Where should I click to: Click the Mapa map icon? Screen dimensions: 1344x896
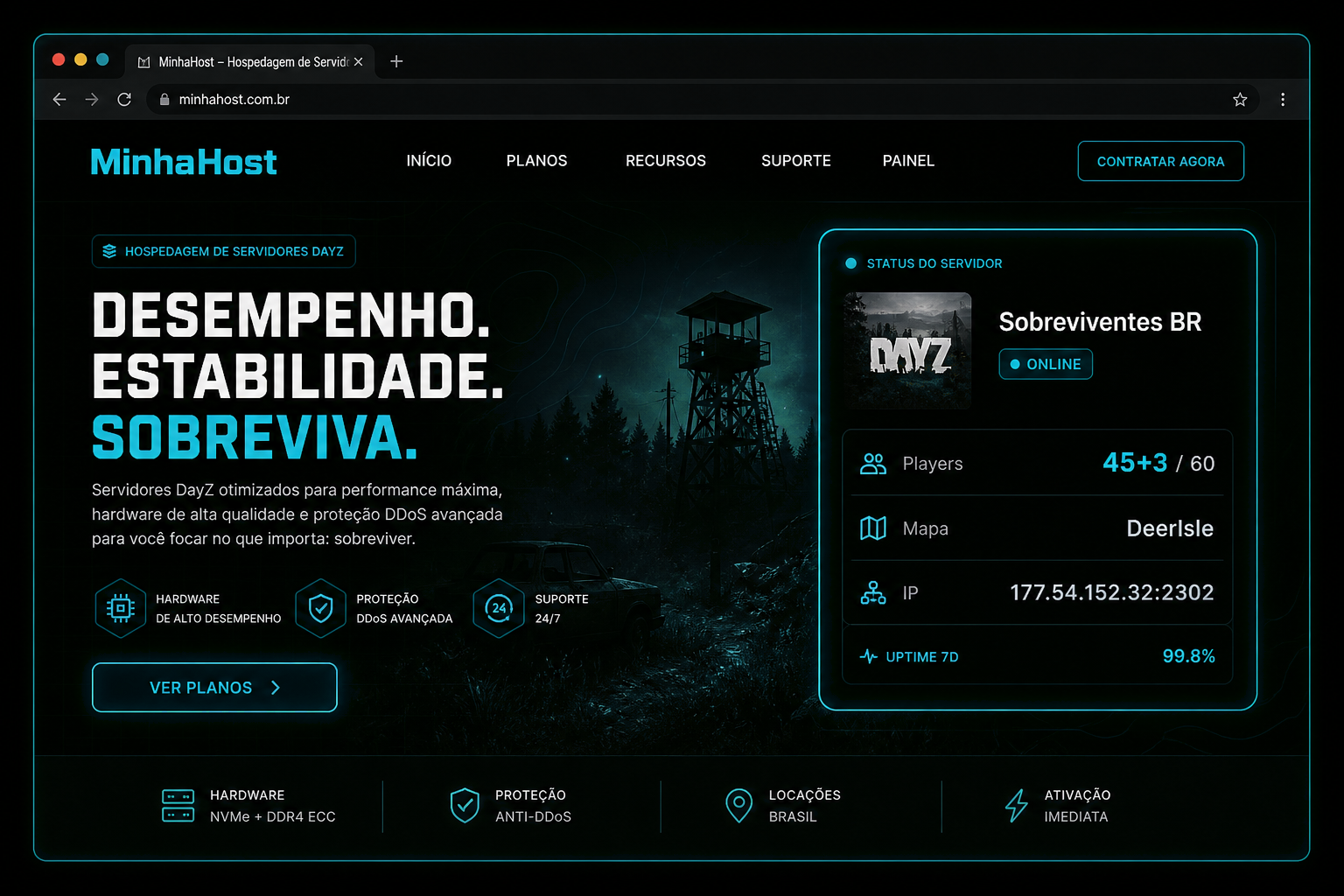click(873, 528)
